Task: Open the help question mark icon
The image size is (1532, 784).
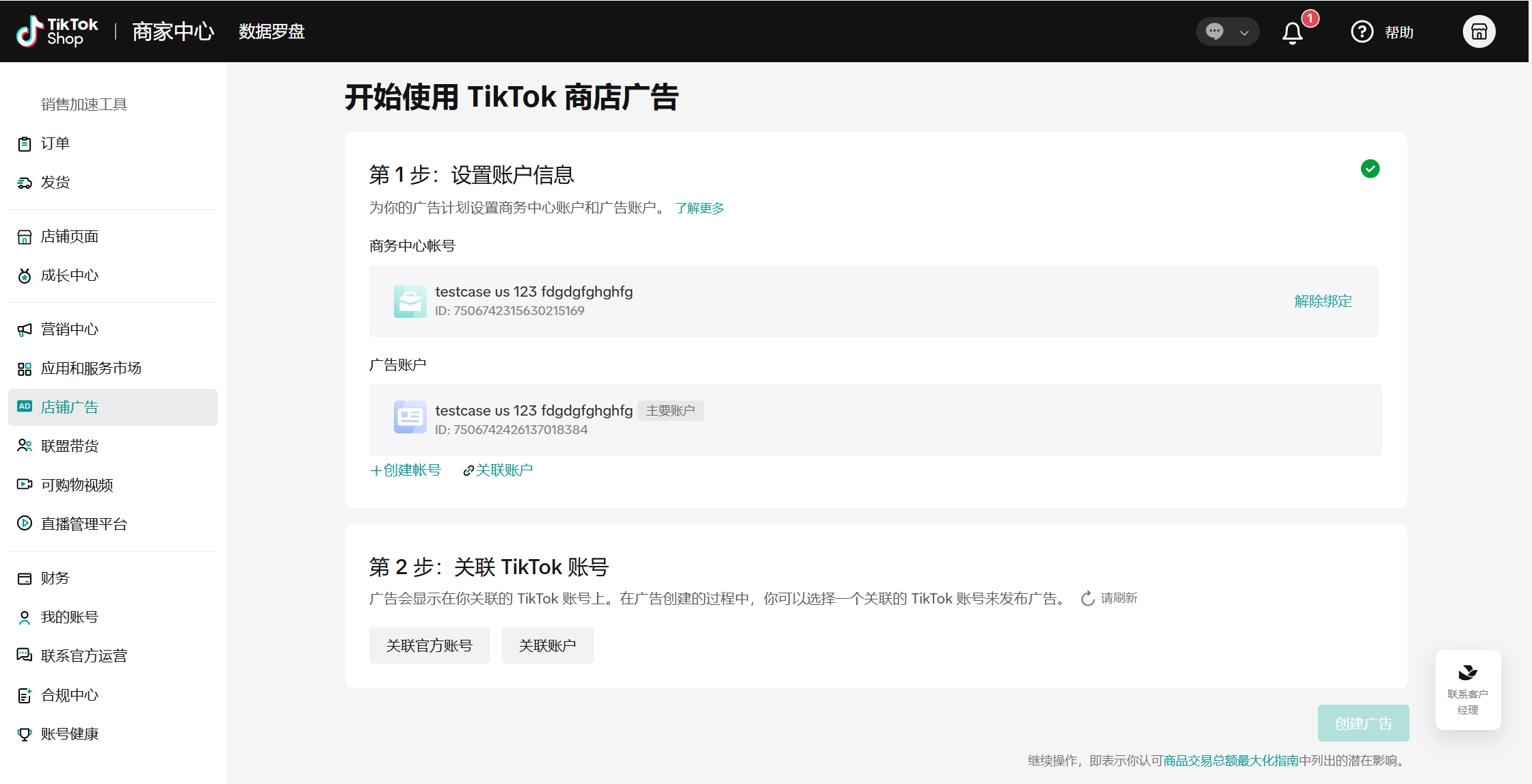Action: tap(1362, 31)
